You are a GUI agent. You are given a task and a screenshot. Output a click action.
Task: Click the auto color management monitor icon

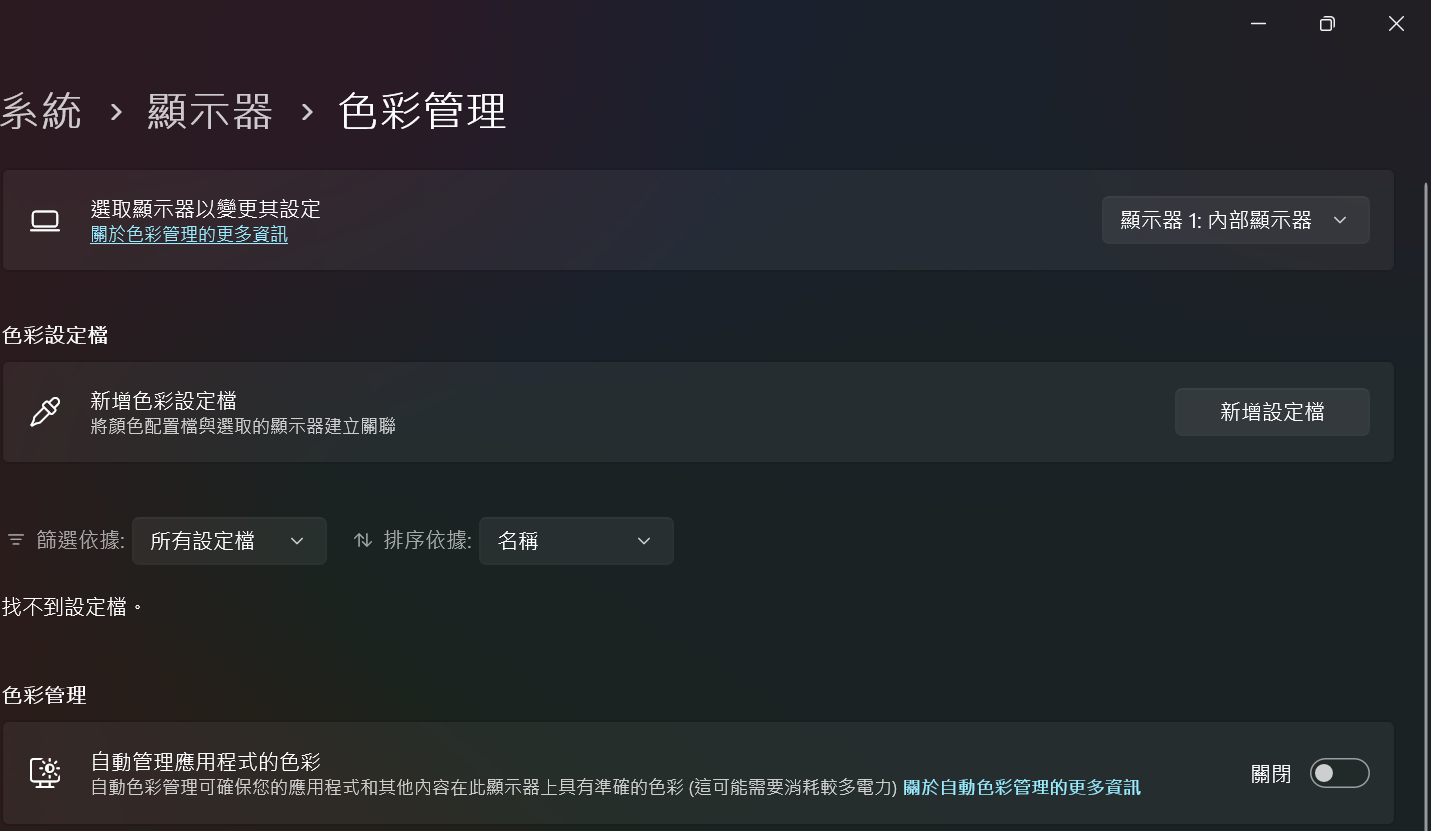pos(45,773)
